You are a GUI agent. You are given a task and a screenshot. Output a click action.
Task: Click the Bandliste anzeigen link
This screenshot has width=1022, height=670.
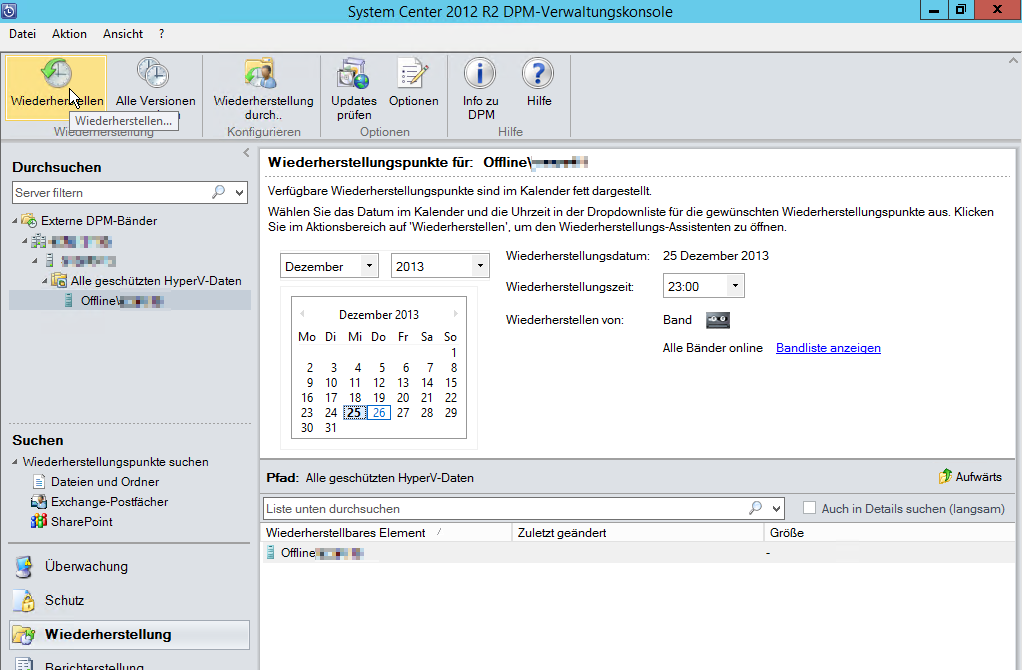click(828, 348)
